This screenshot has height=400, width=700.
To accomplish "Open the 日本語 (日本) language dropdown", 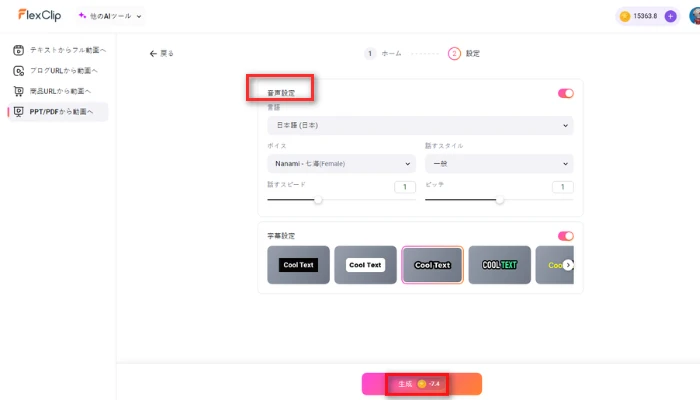I will [420, 126].
